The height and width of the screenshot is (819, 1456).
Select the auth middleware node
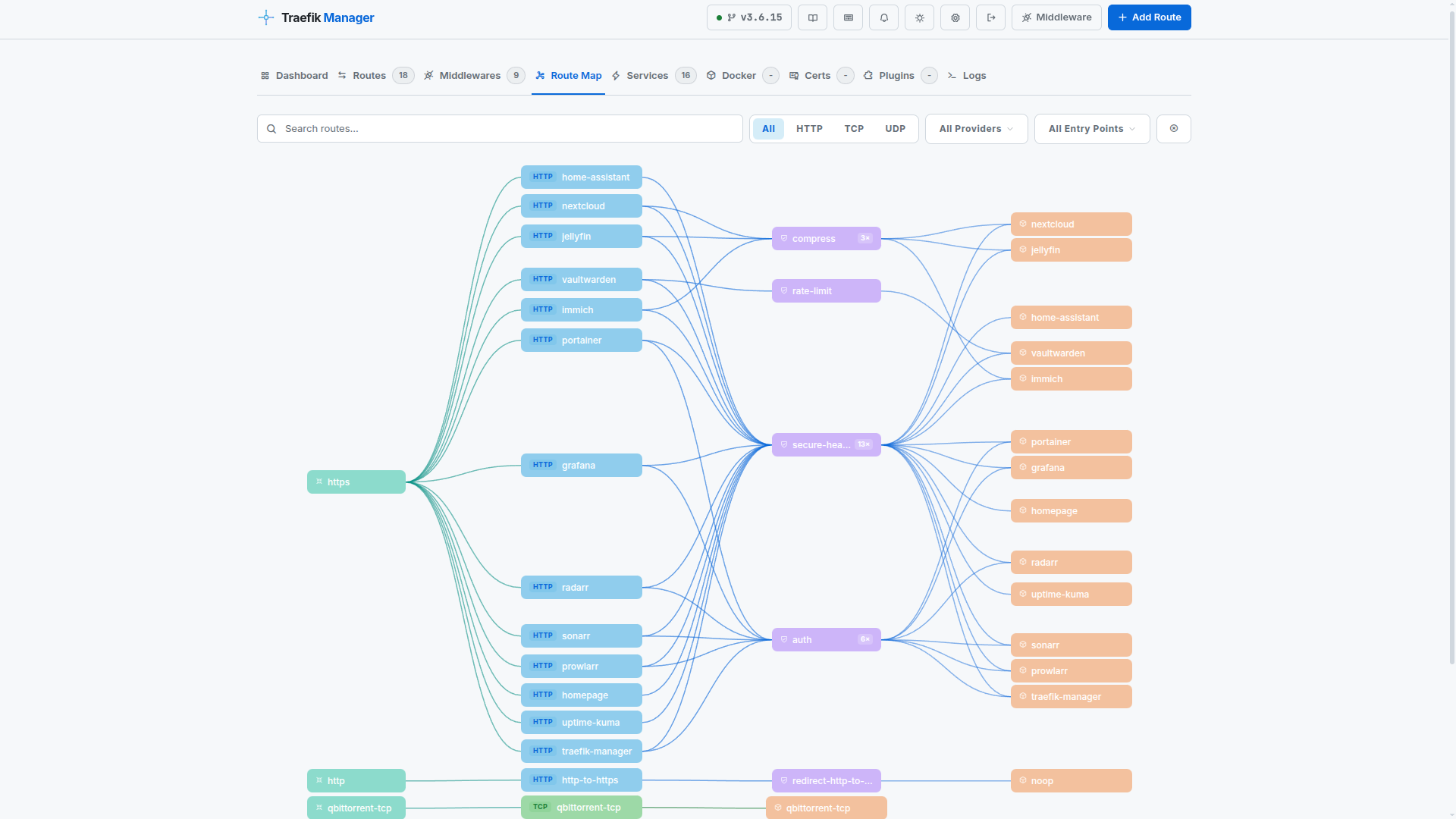tap(827, 640)
